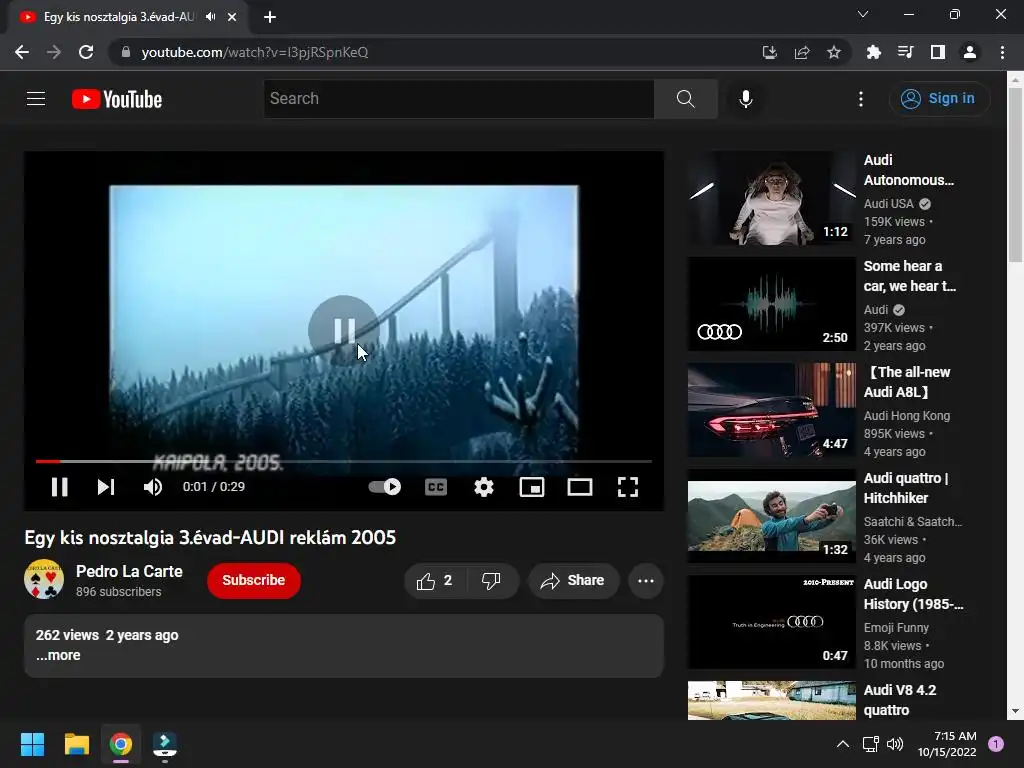Open more actions menu beside Share

pos(646,581)
